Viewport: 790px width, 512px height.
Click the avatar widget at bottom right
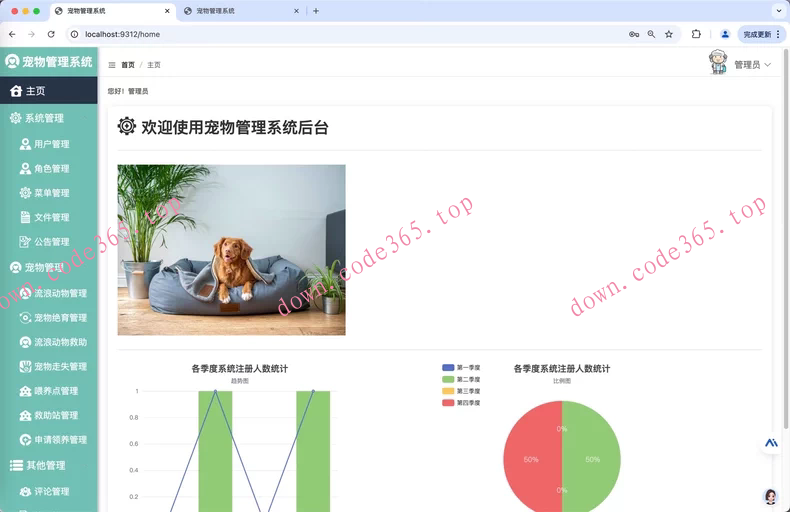pos(770,496)
